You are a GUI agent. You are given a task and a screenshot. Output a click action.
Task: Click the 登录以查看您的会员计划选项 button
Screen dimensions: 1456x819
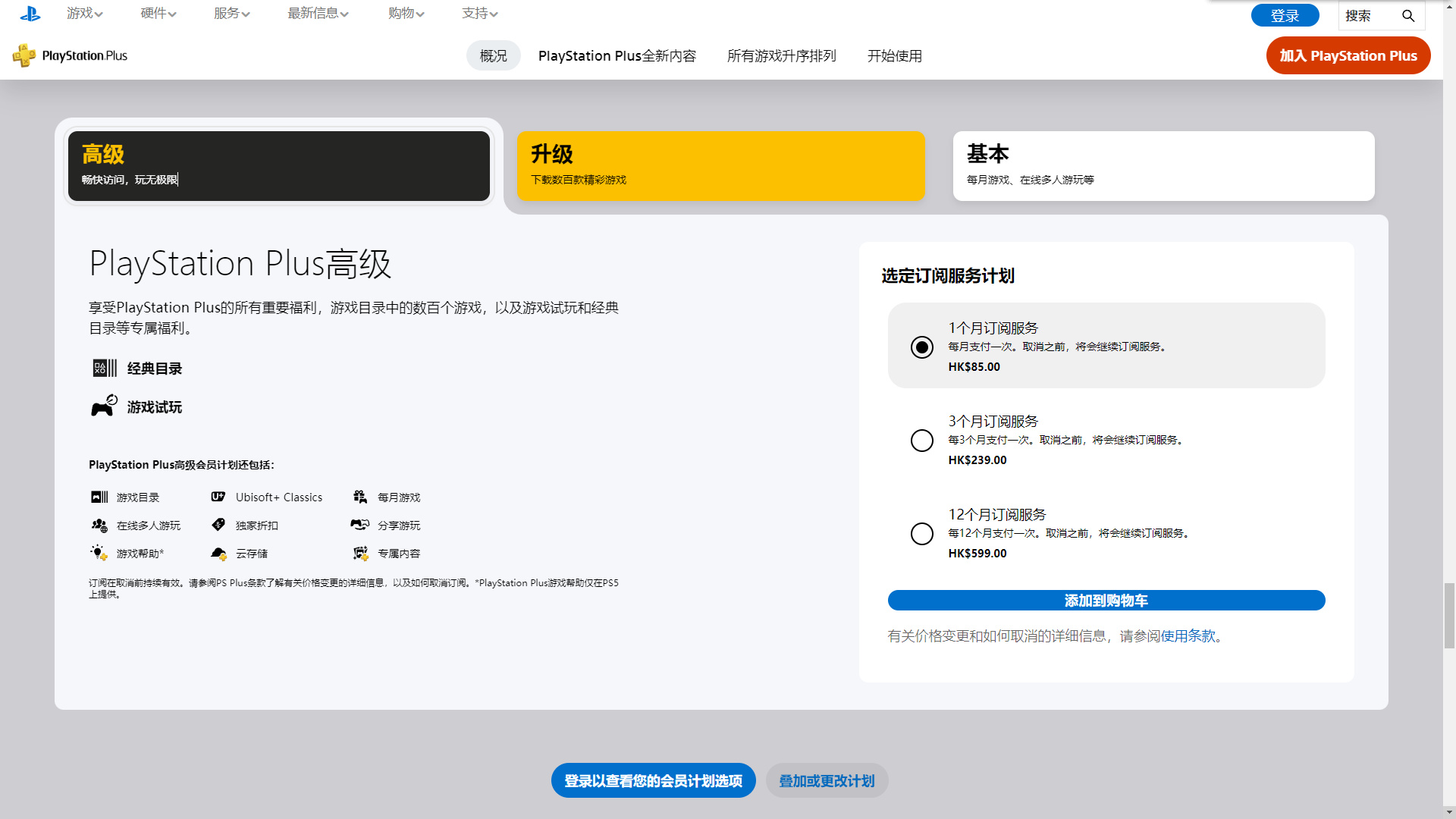[x=654, y=781]
